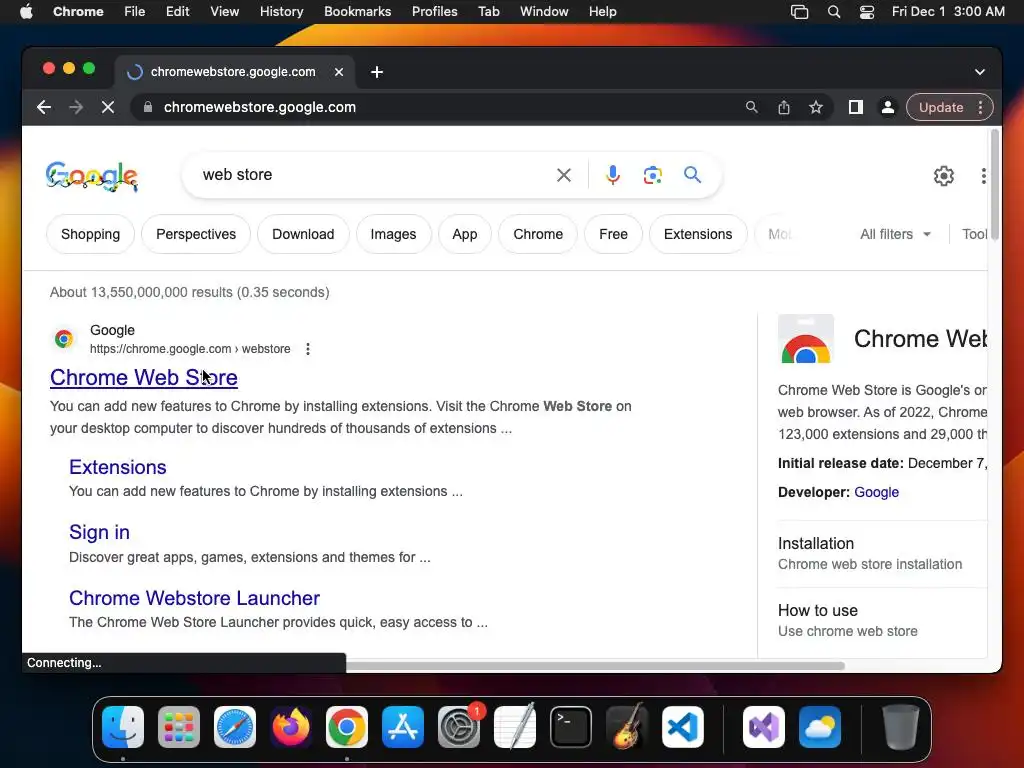Open Launchpad from the Dock
Image resolution: width=1024 pixels, height=768 pixels.
[x=179, y=727]
